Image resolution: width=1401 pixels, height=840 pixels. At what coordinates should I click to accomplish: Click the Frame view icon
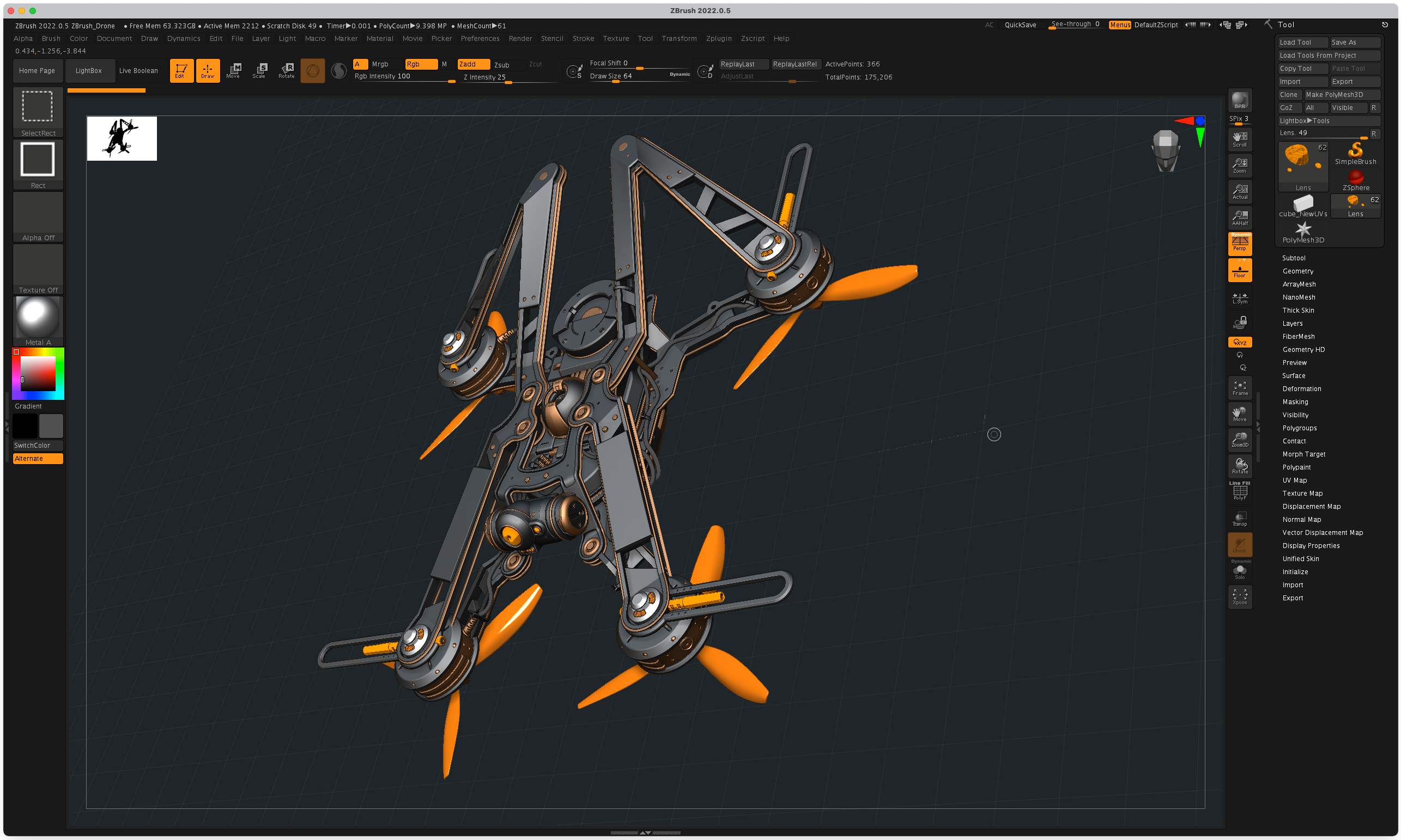[1239, 388]
